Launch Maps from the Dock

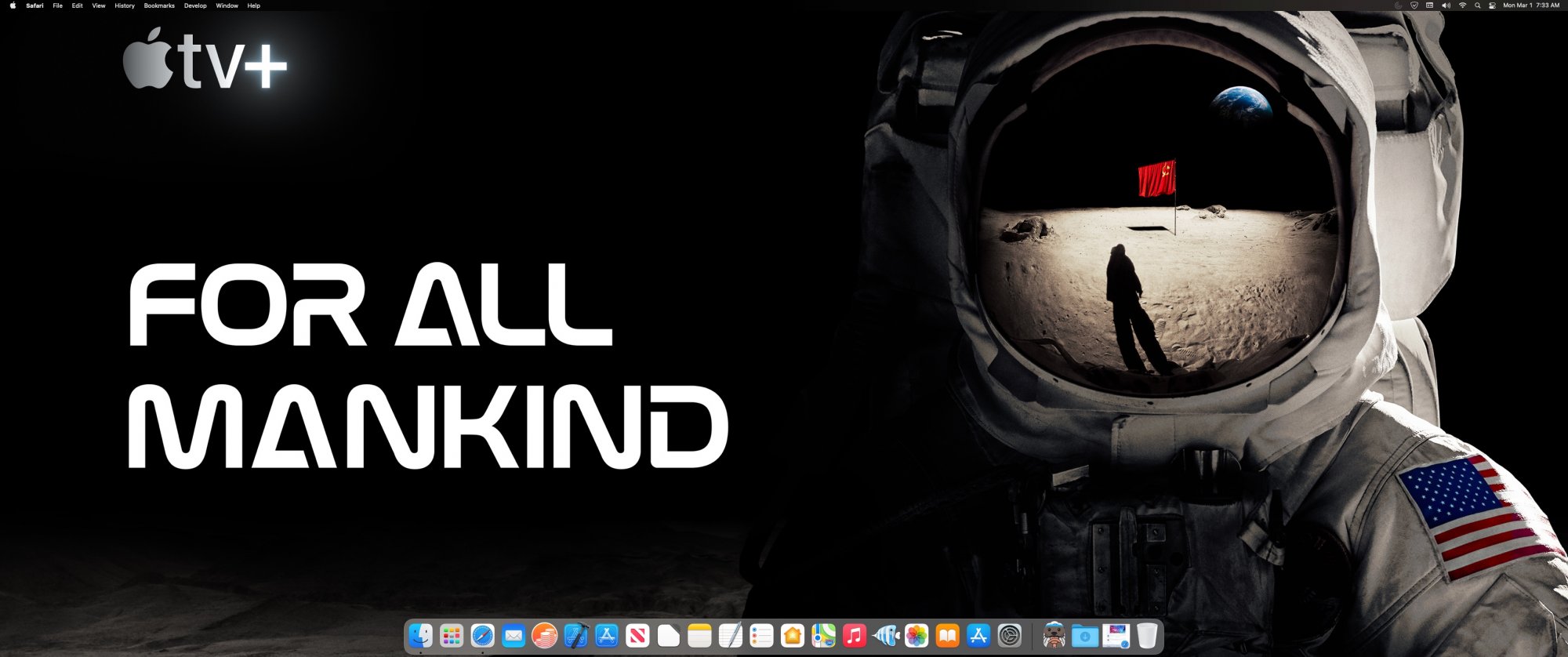[x=823, y=635]
